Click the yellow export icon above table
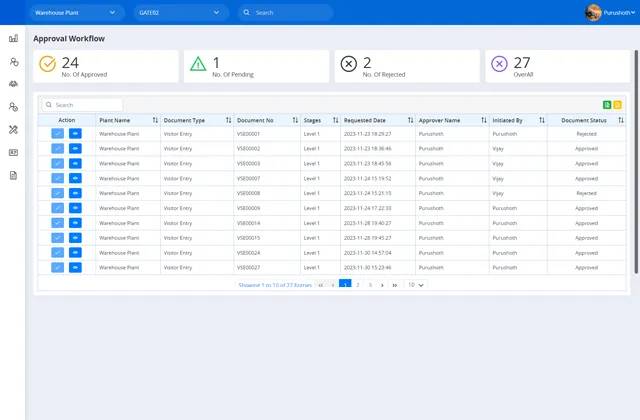The height and width of the screenshot is (420, 640). (618, 104)
